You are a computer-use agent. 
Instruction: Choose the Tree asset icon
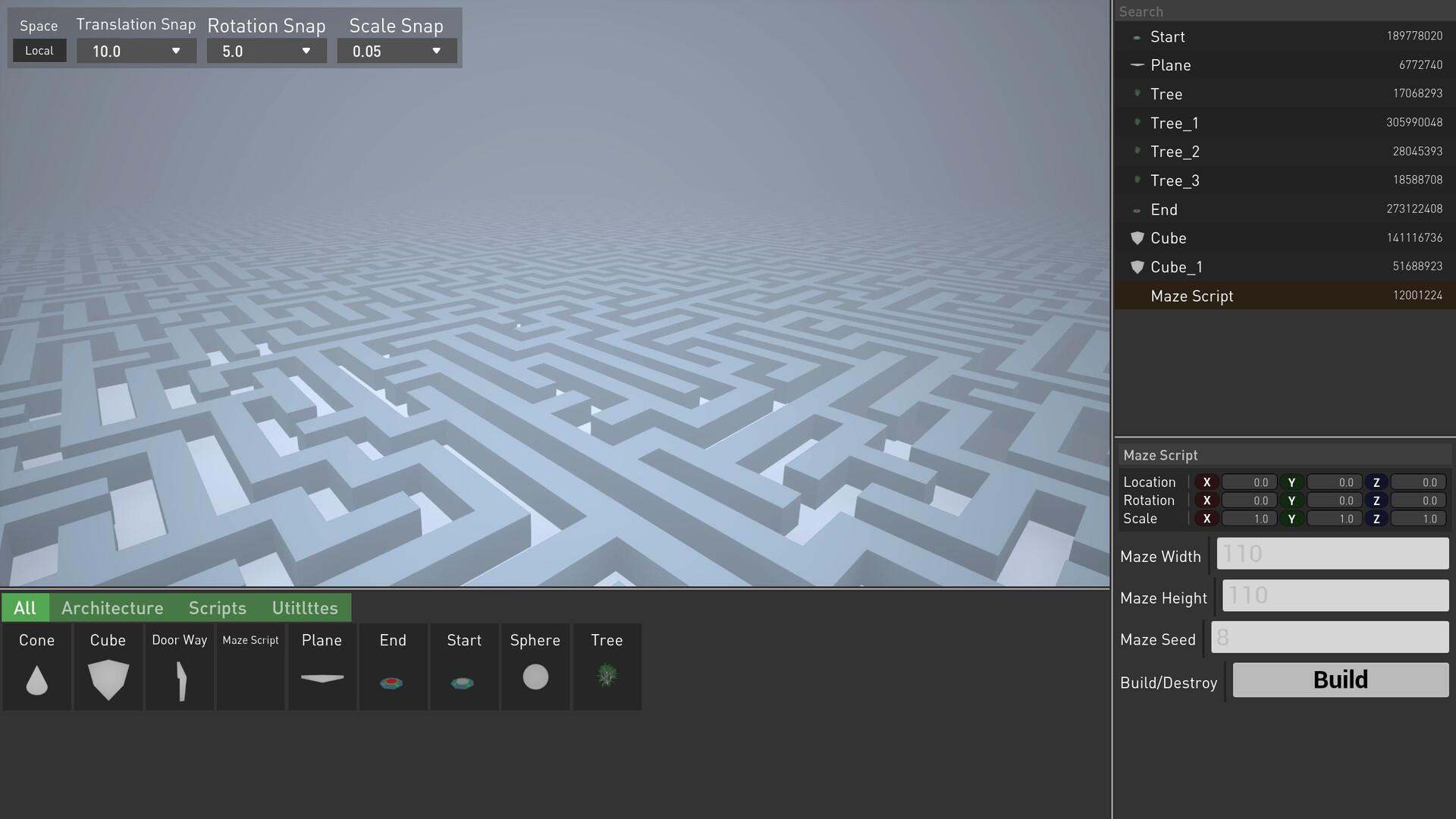[607, 675]
